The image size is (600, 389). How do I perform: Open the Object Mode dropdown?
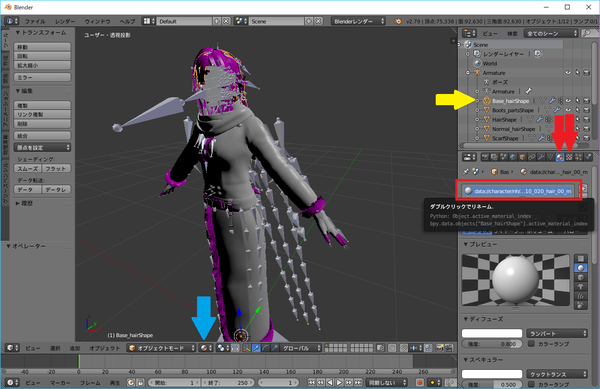pos(162,348)
